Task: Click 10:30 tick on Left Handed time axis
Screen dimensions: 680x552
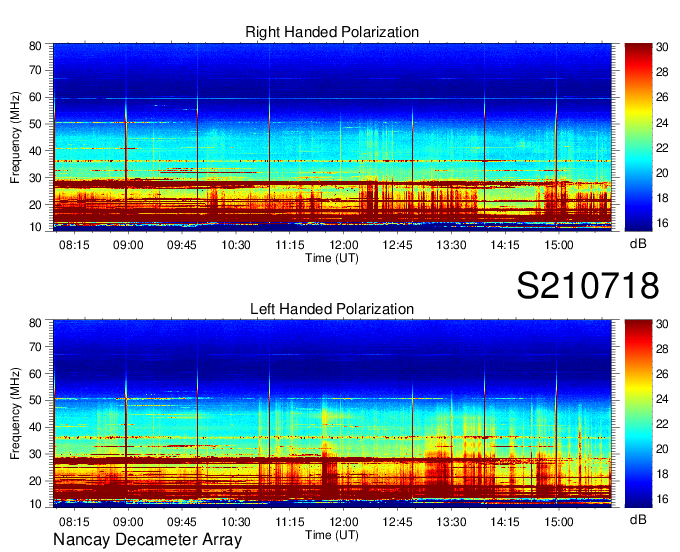Action: tap(236, 522)
